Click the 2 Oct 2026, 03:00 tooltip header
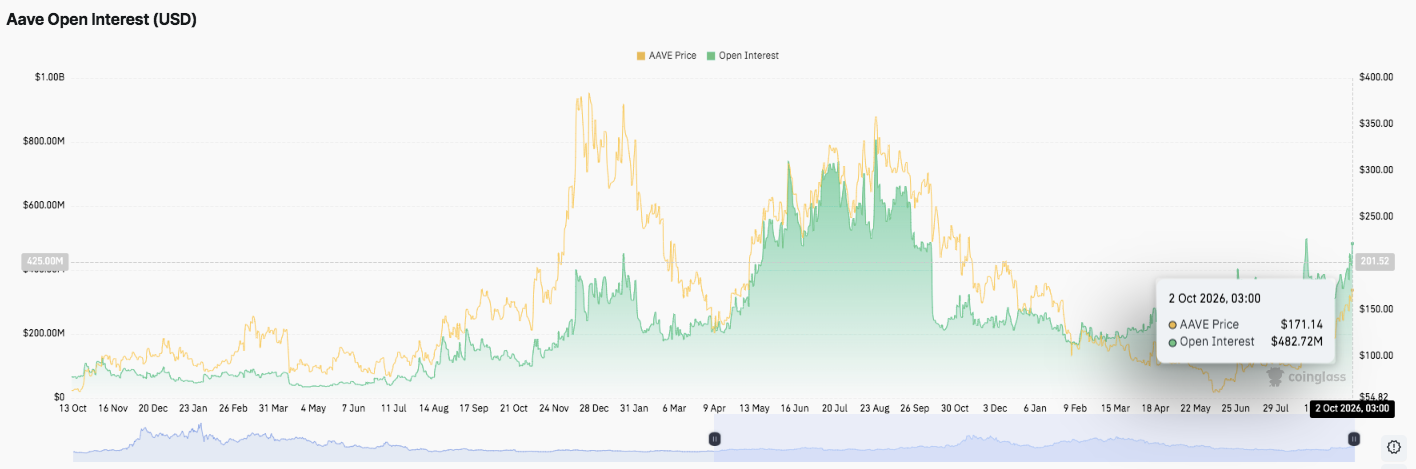Image resolution: width=1416 pixels, height=469 pixels. (x=1214, y=298)
